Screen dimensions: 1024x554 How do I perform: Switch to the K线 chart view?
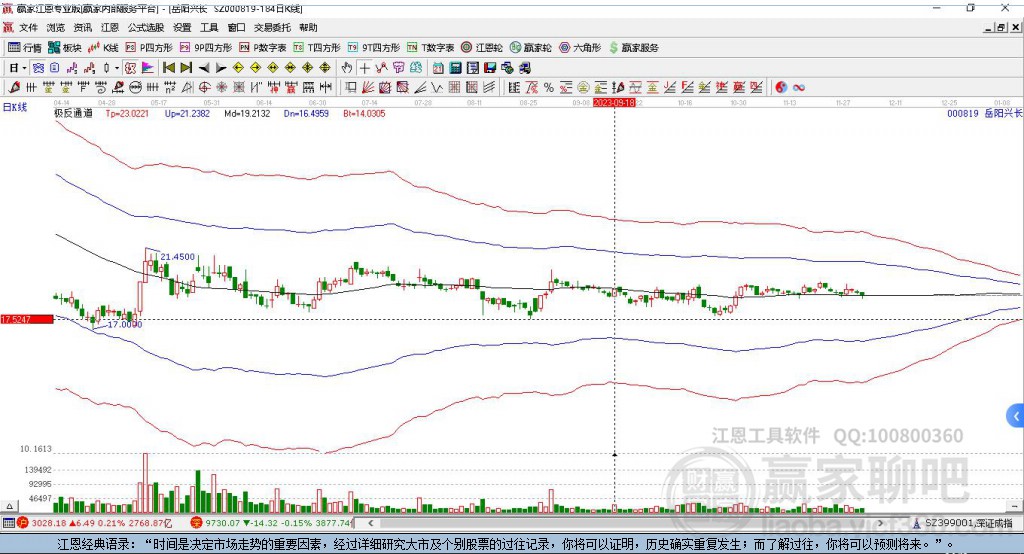pos(103,48)
